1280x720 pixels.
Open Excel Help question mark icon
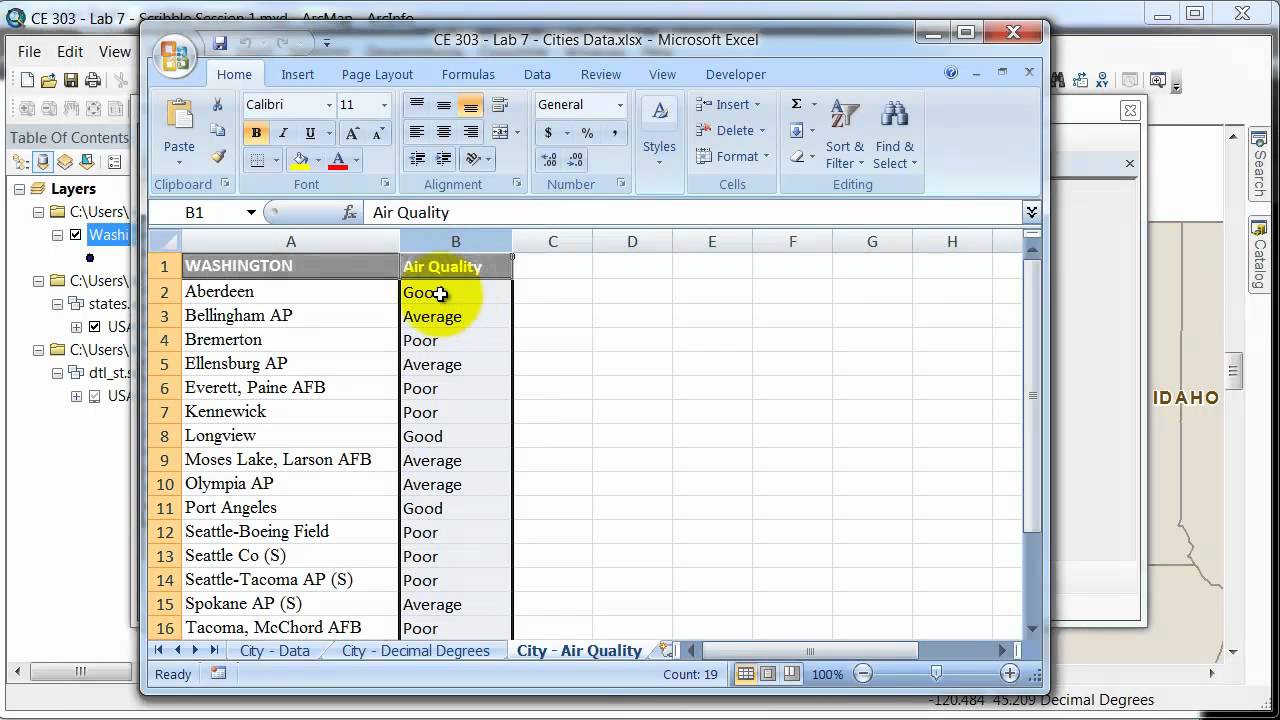click(x=951, y=73)
